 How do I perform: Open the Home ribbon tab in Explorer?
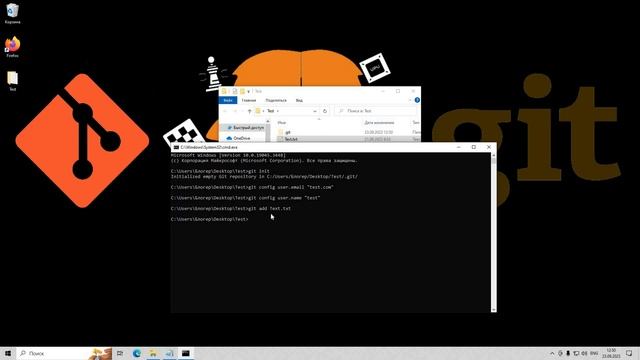point(249,100)
